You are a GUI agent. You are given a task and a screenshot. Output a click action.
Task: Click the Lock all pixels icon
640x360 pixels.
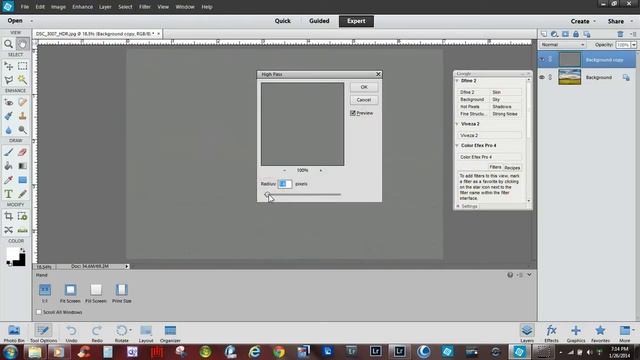tap(576, 34)
